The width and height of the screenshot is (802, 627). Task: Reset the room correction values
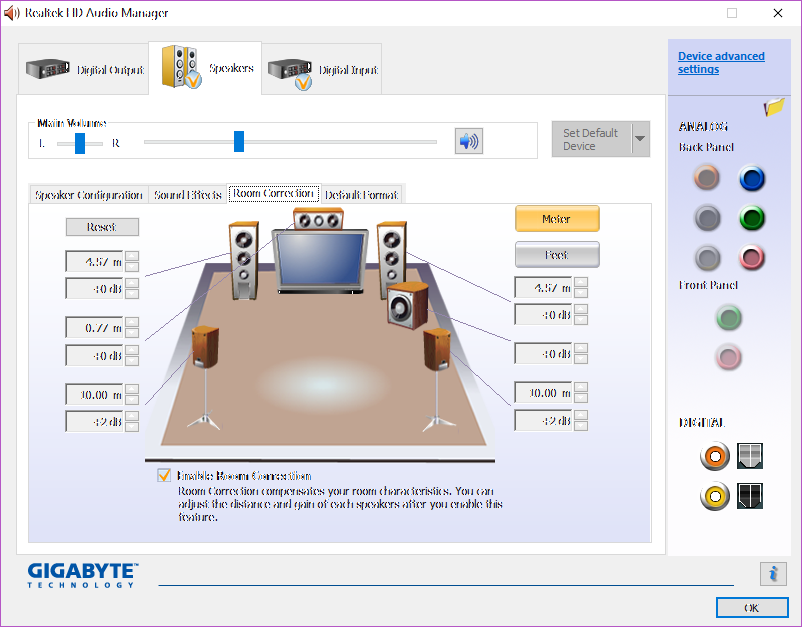pos(102,227)
